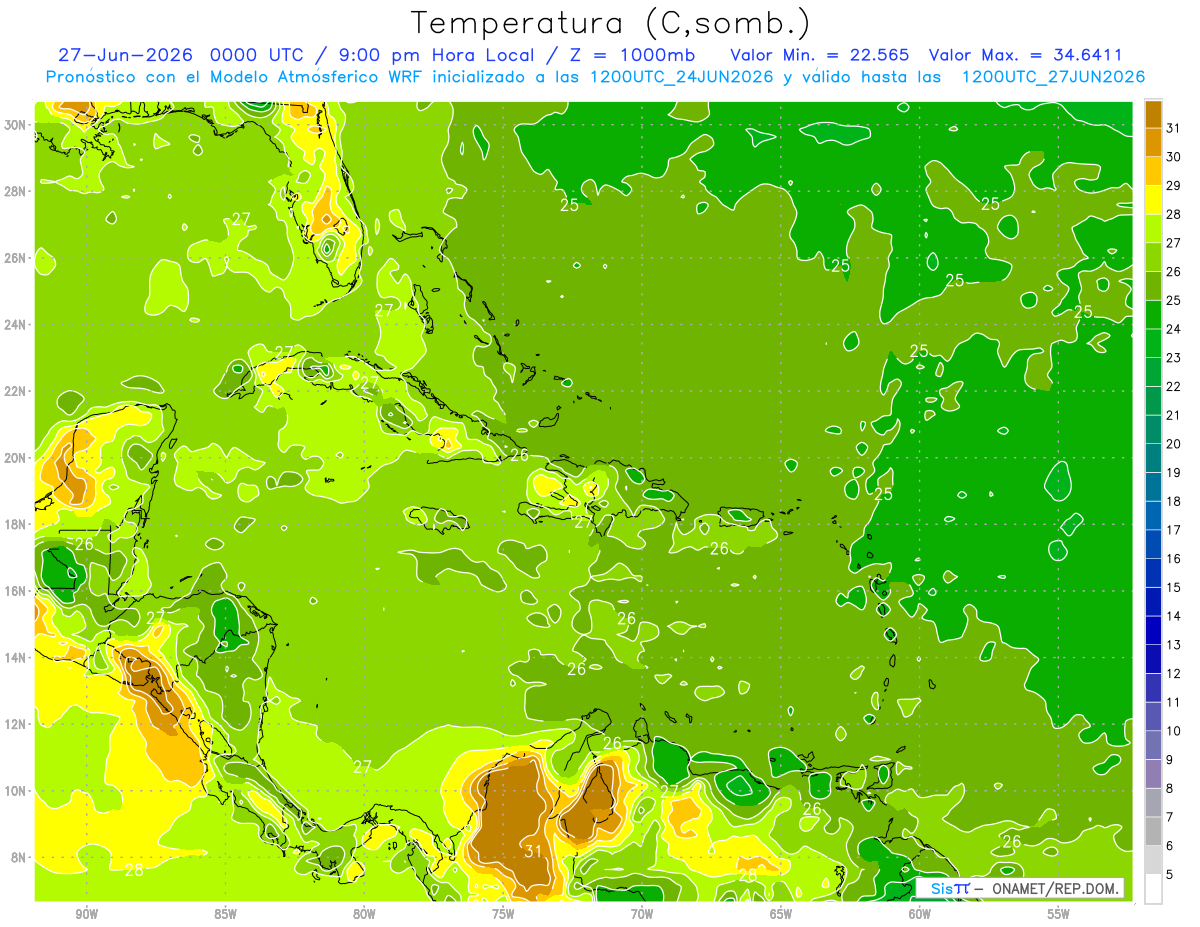The image size is (1200, 927).
Task: Click the '30N' latitude axis label
Action: coord(15,125)
